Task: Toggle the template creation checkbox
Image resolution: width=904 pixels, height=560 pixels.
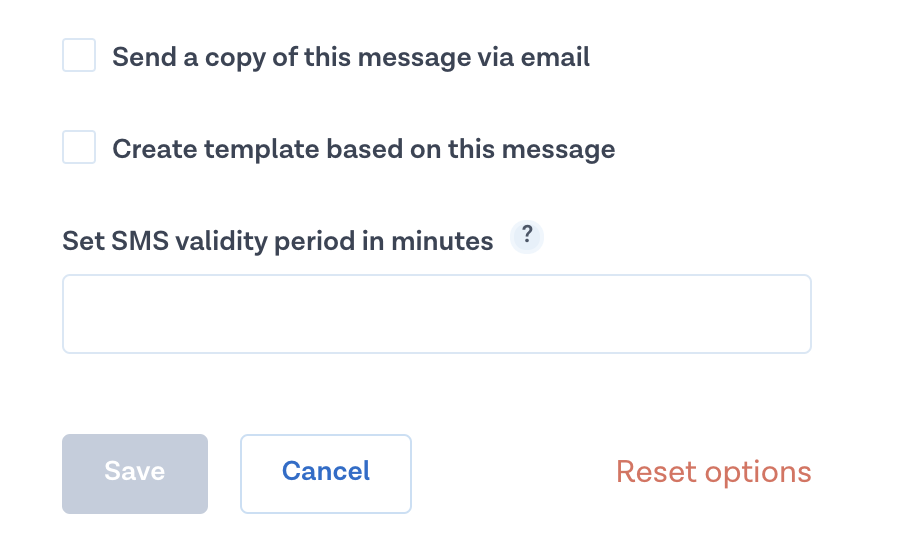Action: [x=79, y=148]
